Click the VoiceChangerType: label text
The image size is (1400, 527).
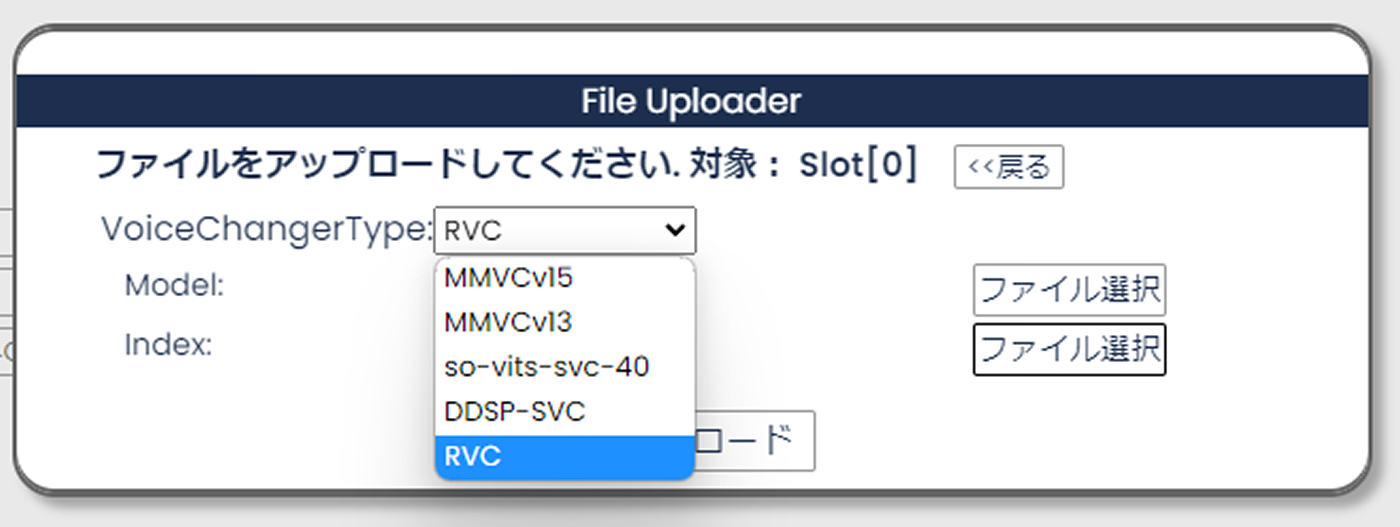coord(265,229)
